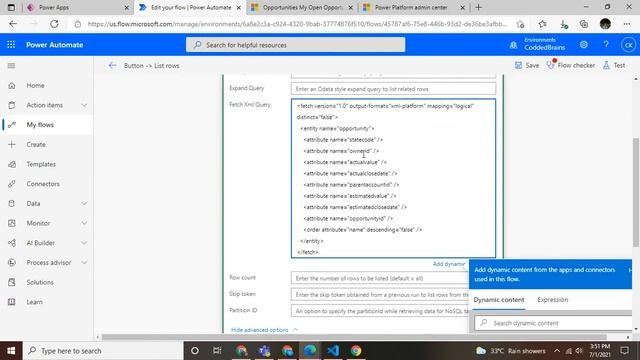This screenshot has height=360, width=640.
Task: Go back using the flow editor arrow
Action: 112,65
